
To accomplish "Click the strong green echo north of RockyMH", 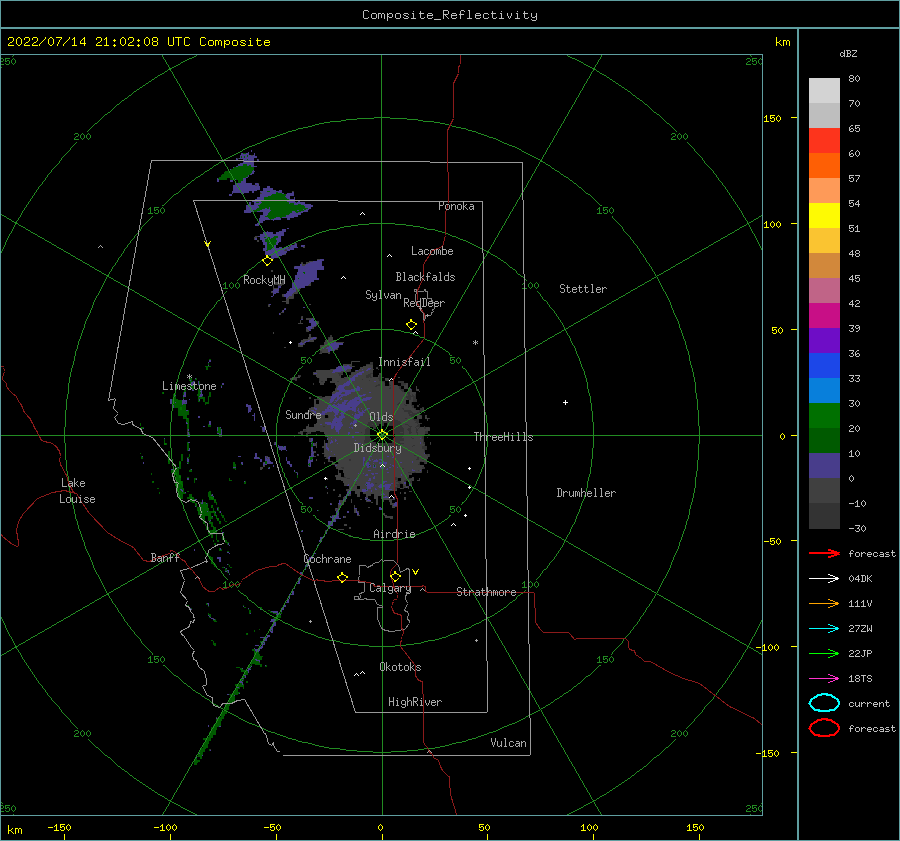I will pos(276,206).
